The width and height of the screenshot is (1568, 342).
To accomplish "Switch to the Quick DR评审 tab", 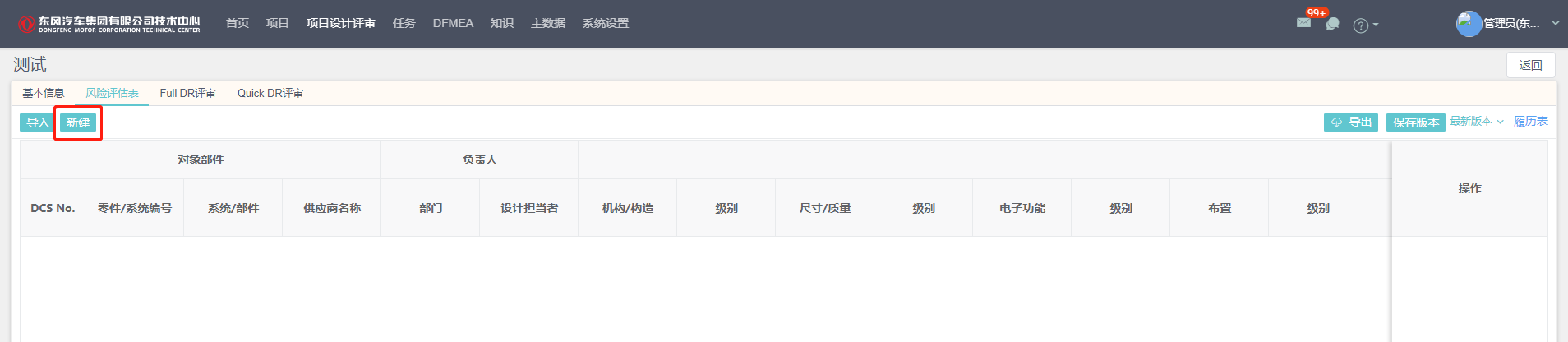I will [x=270, y=93].
